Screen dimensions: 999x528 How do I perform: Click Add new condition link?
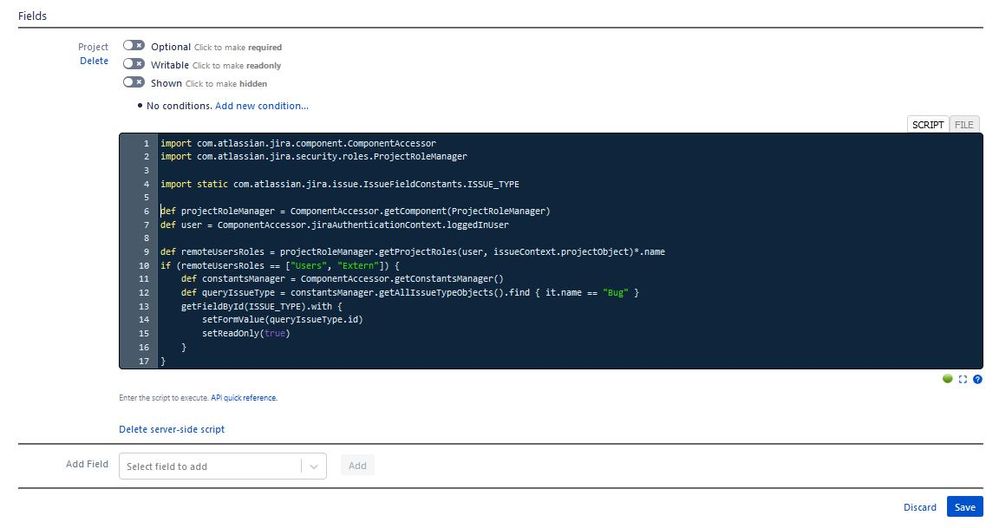[262, 106]
